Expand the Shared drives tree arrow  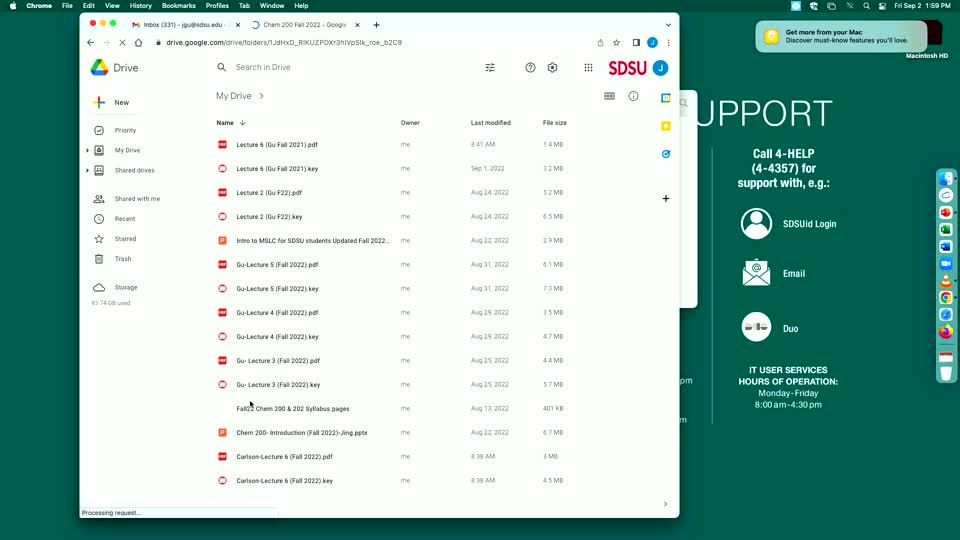(88, 171)
